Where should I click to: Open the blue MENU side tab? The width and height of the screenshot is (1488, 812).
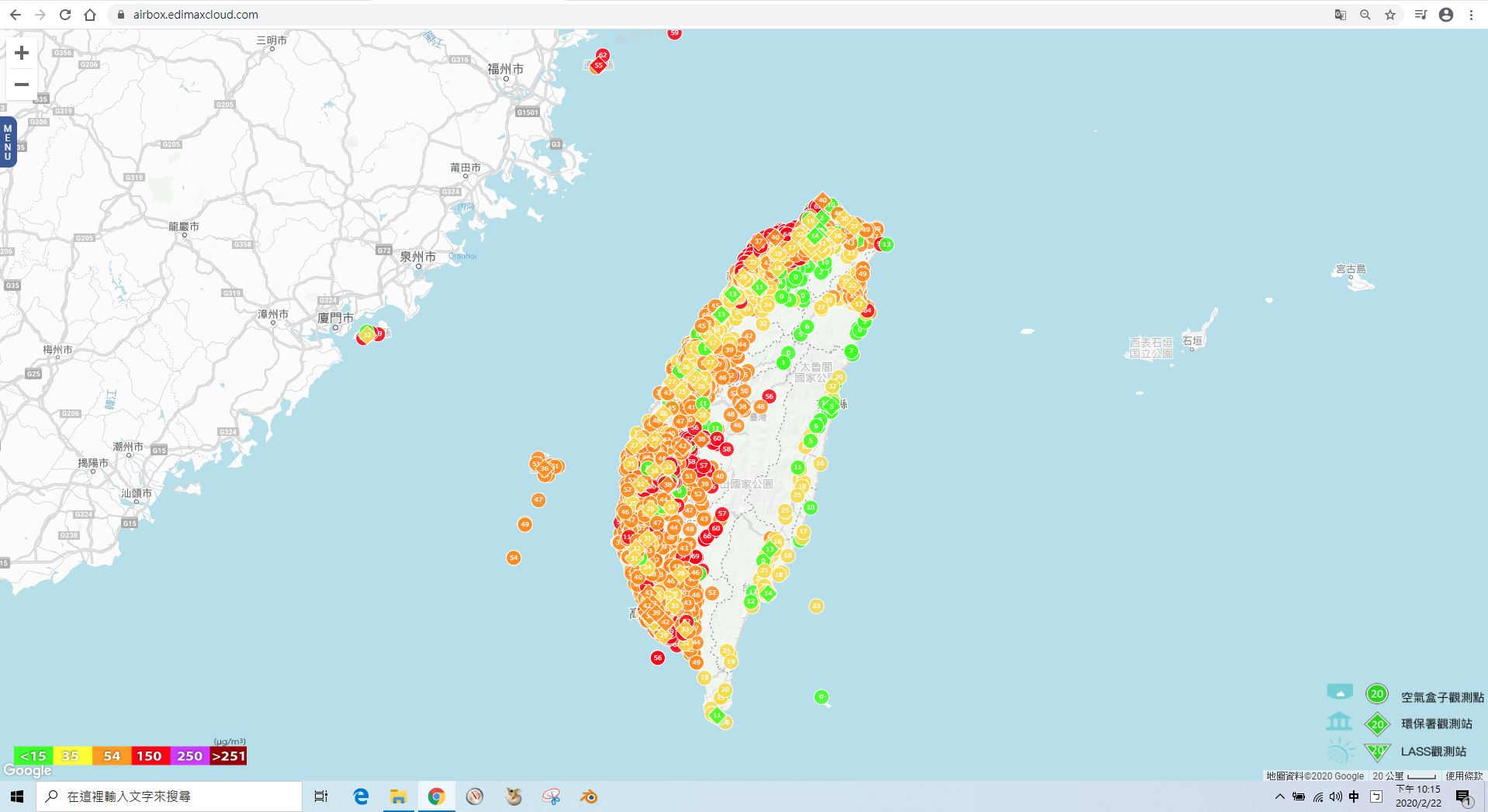(8, 142)
